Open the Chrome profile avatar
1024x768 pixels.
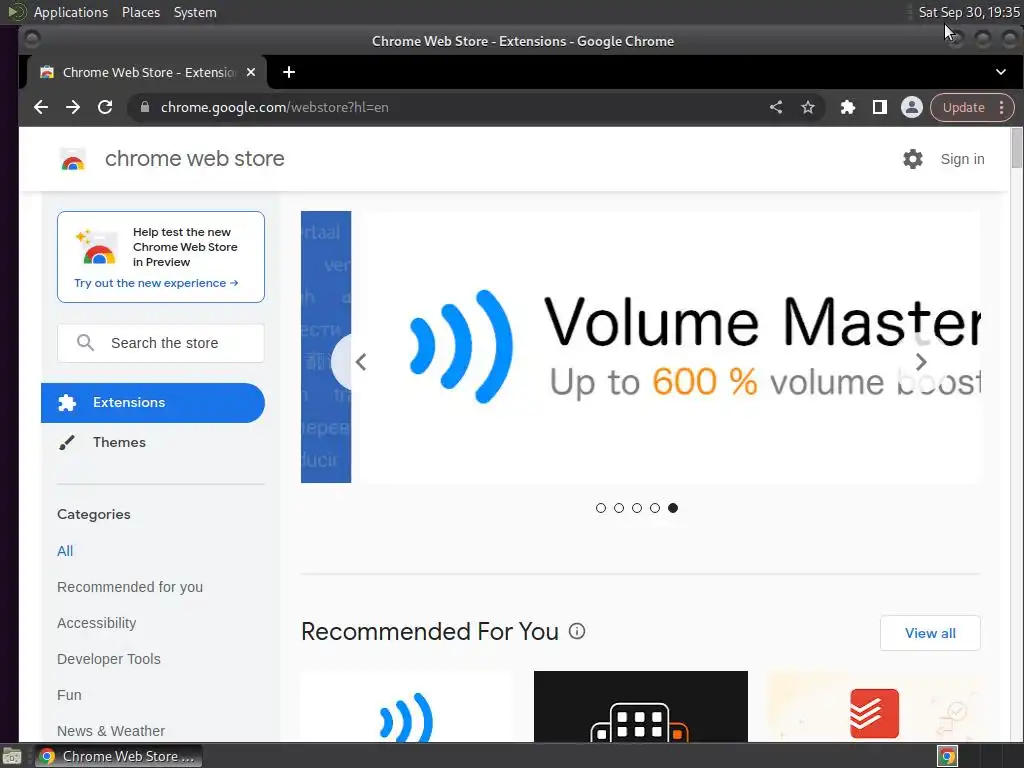[x=912, y=107]
